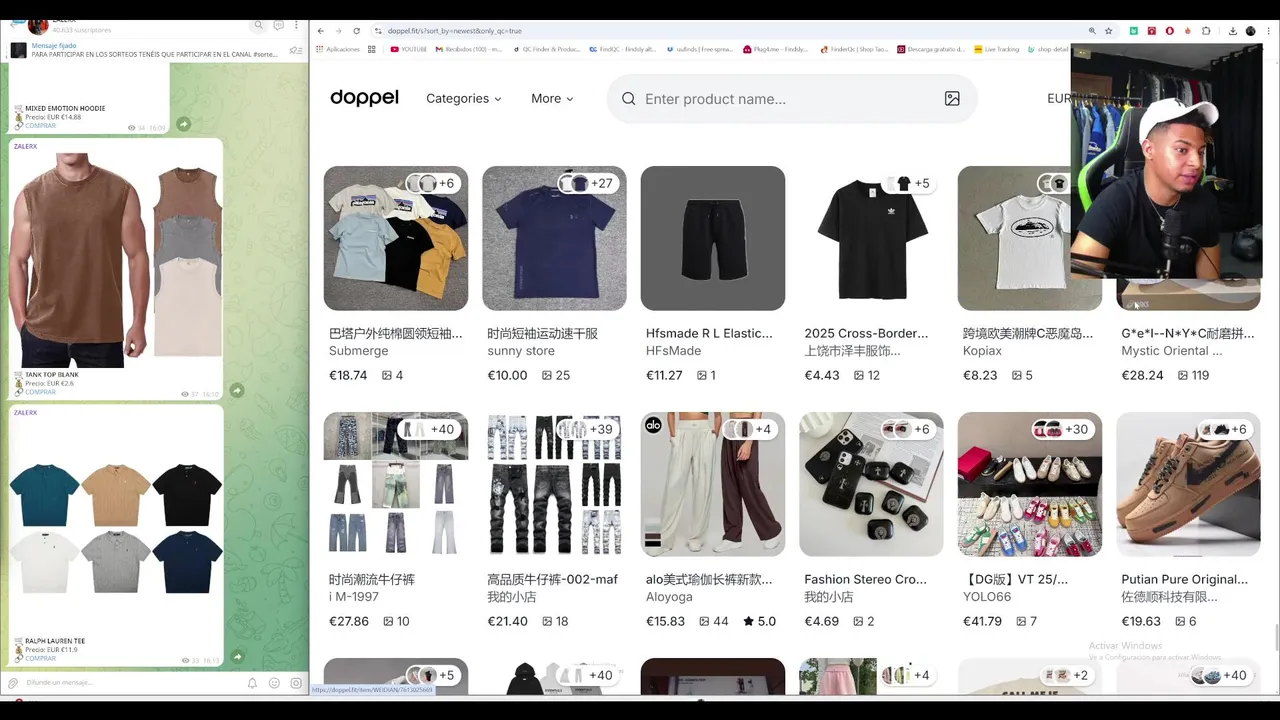Open image search camera icon in search bar
Viewport: 1280px width, 720px height.
pos(952,98)
